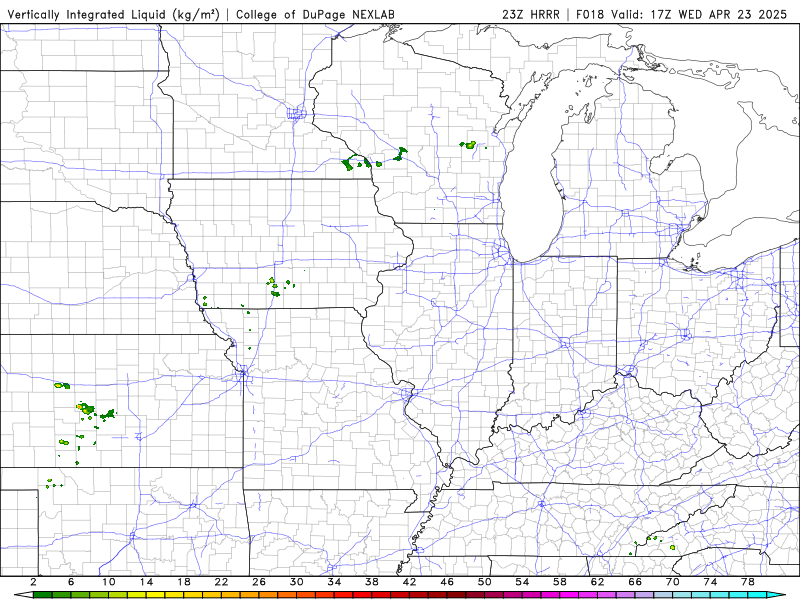Click the color scale label '30'
800x600 pixels.
297,582
